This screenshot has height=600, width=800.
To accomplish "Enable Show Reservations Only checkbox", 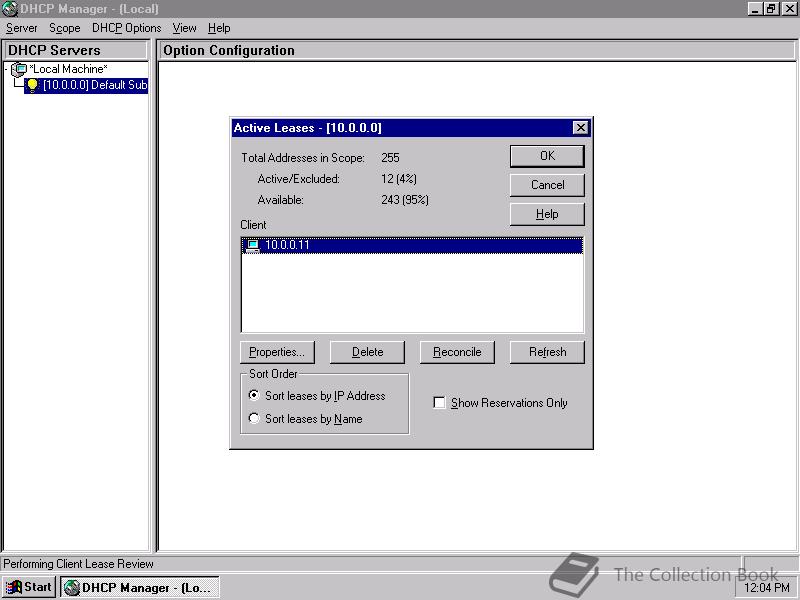I will [x=439, y=403].
